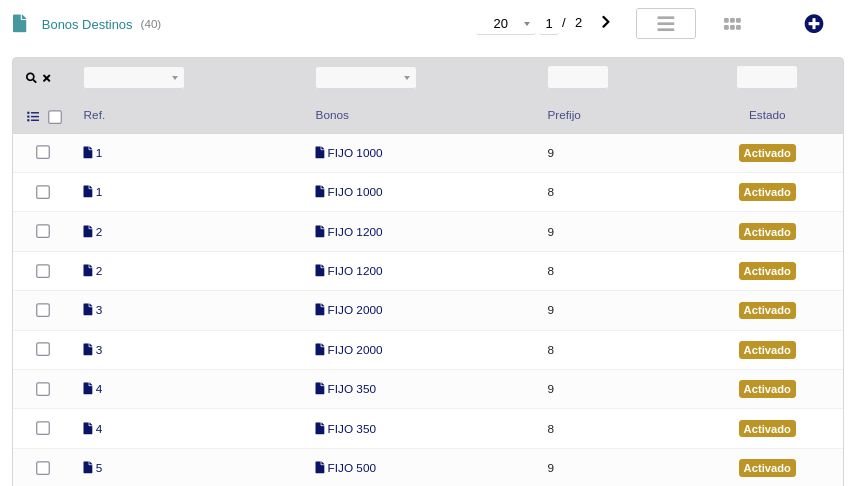Toggle the select-all checkbox in header
The height and width of the screenshot is (486, 855).
pos(55,117)
